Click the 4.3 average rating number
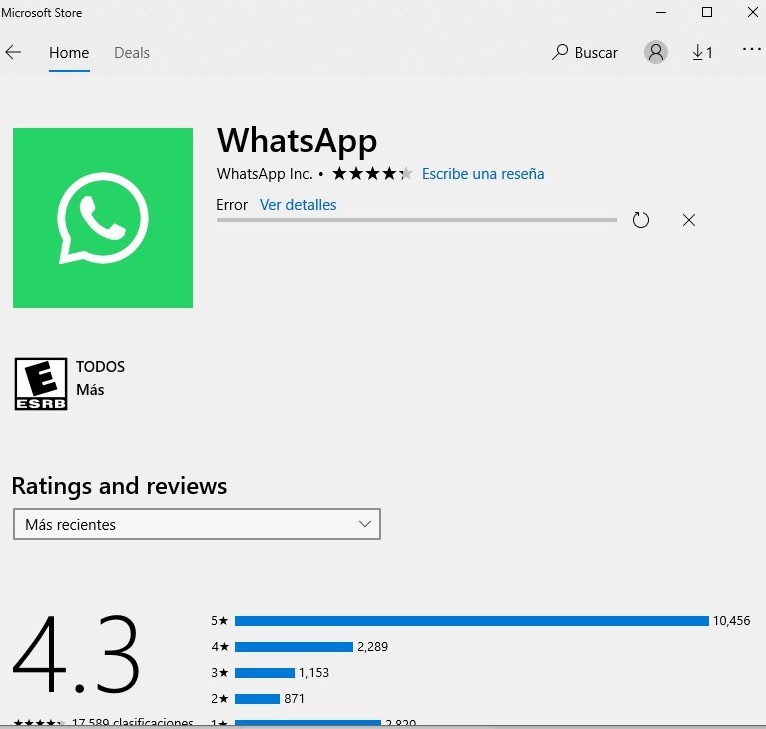 [x=76, y=654]
